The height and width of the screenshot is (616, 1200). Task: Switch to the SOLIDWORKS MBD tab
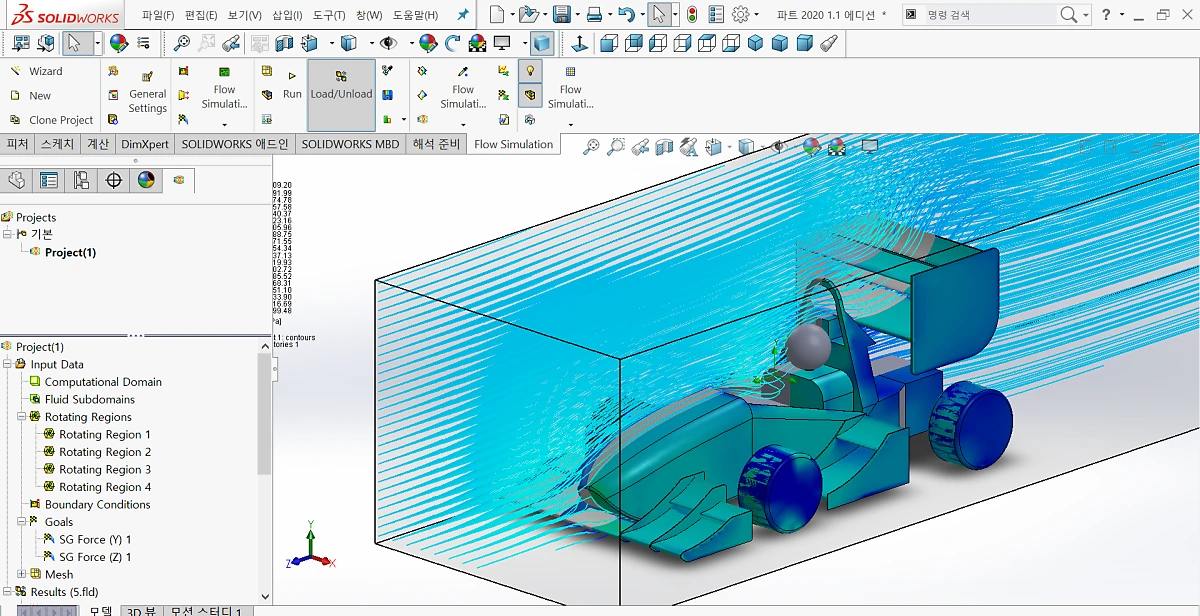(x=350, y=144)
